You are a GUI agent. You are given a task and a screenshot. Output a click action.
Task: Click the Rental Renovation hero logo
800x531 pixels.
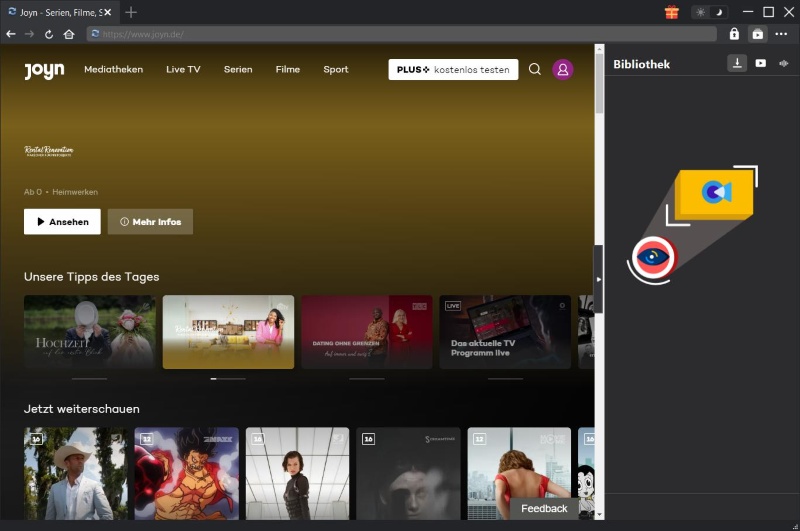point(49,151)
